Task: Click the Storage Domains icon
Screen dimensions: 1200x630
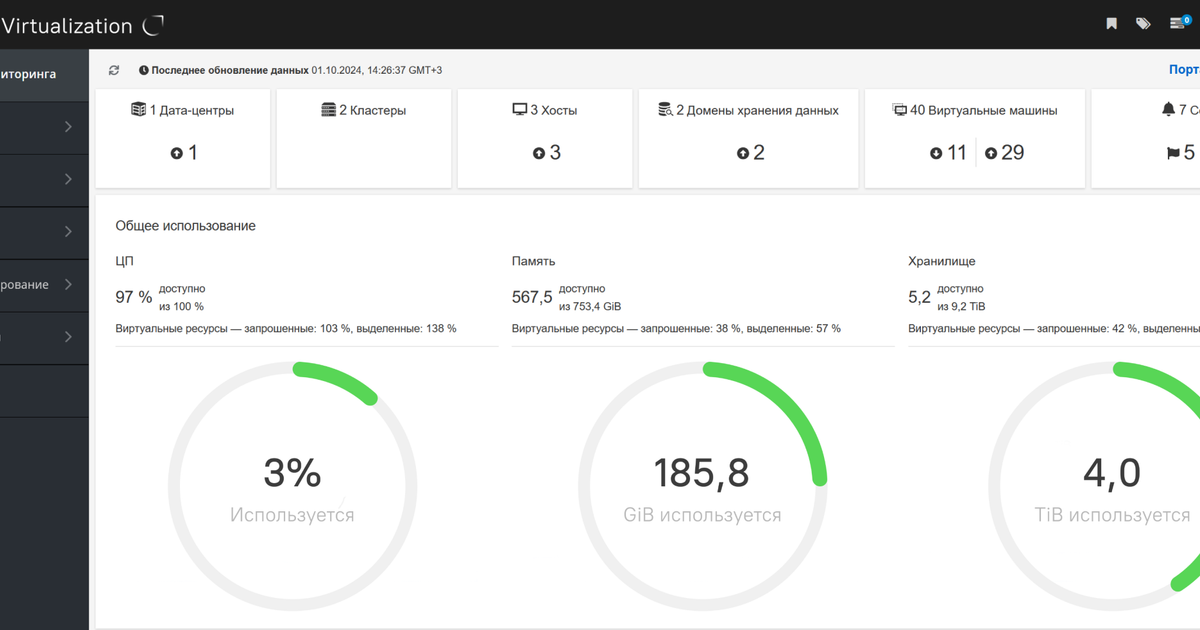Action: point(665,109)
